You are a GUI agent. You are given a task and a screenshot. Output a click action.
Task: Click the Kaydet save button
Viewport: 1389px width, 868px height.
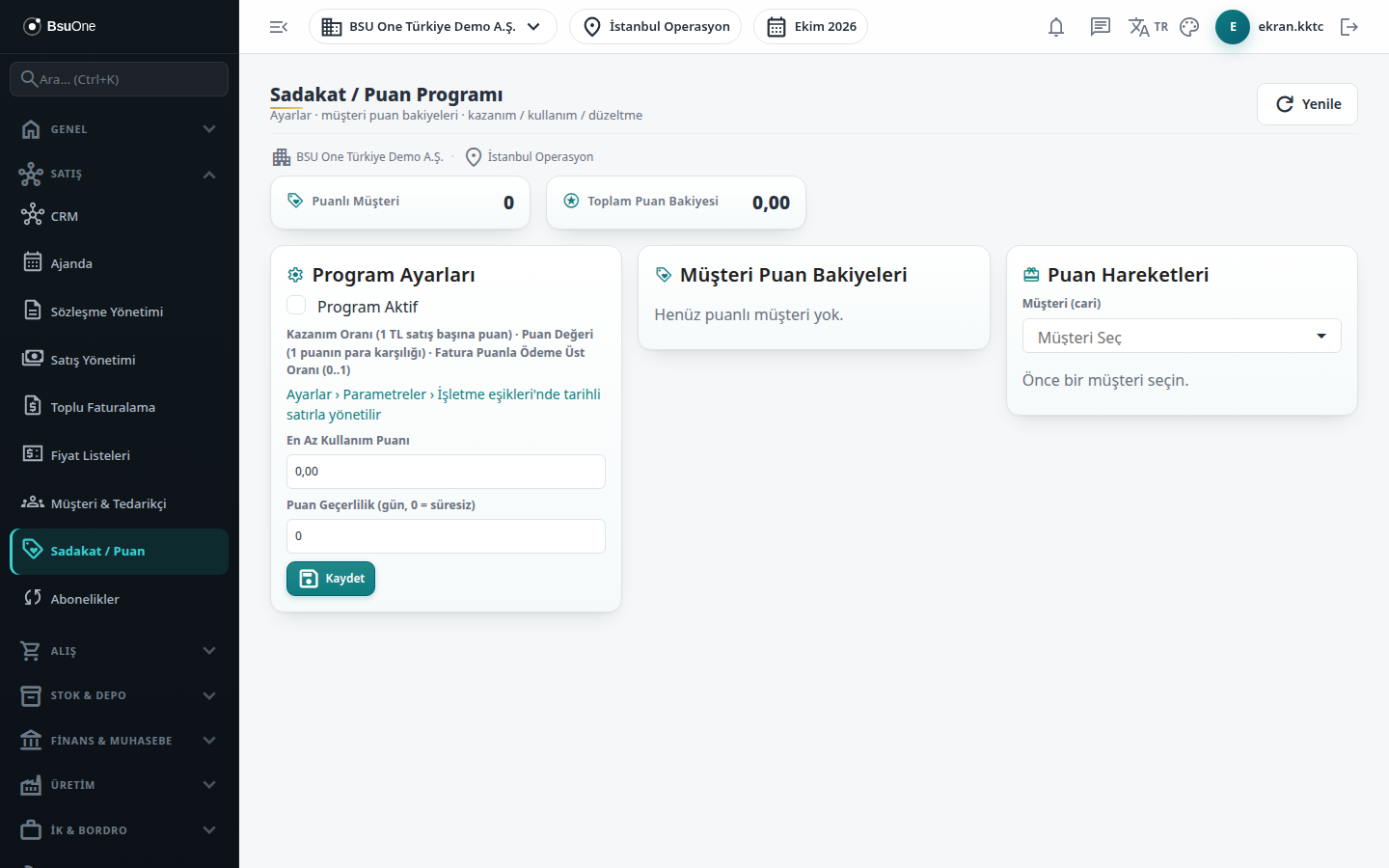tap(331, 579)
